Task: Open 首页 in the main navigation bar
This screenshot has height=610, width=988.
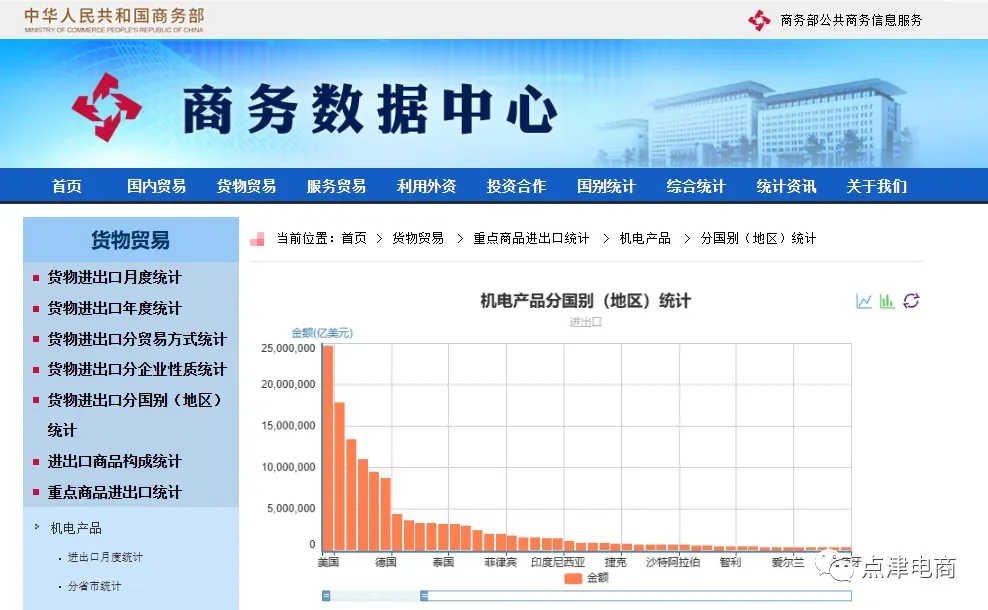Action: [67, 186]
